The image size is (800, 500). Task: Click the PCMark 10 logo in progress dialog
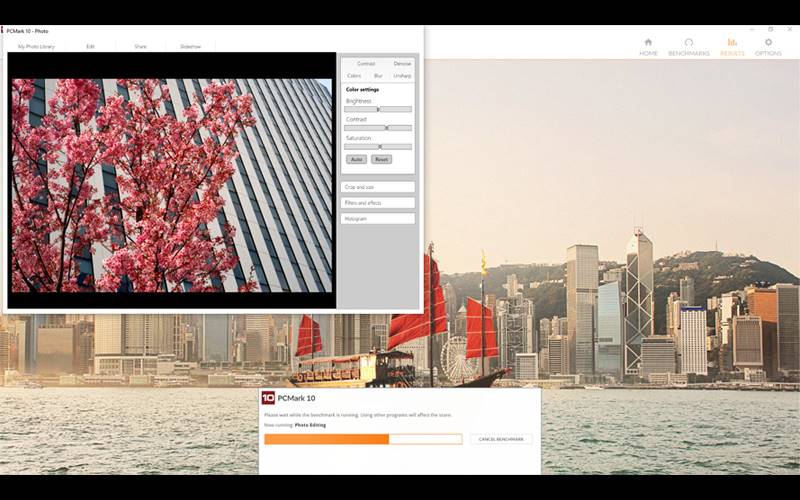(x=268, y=398)
